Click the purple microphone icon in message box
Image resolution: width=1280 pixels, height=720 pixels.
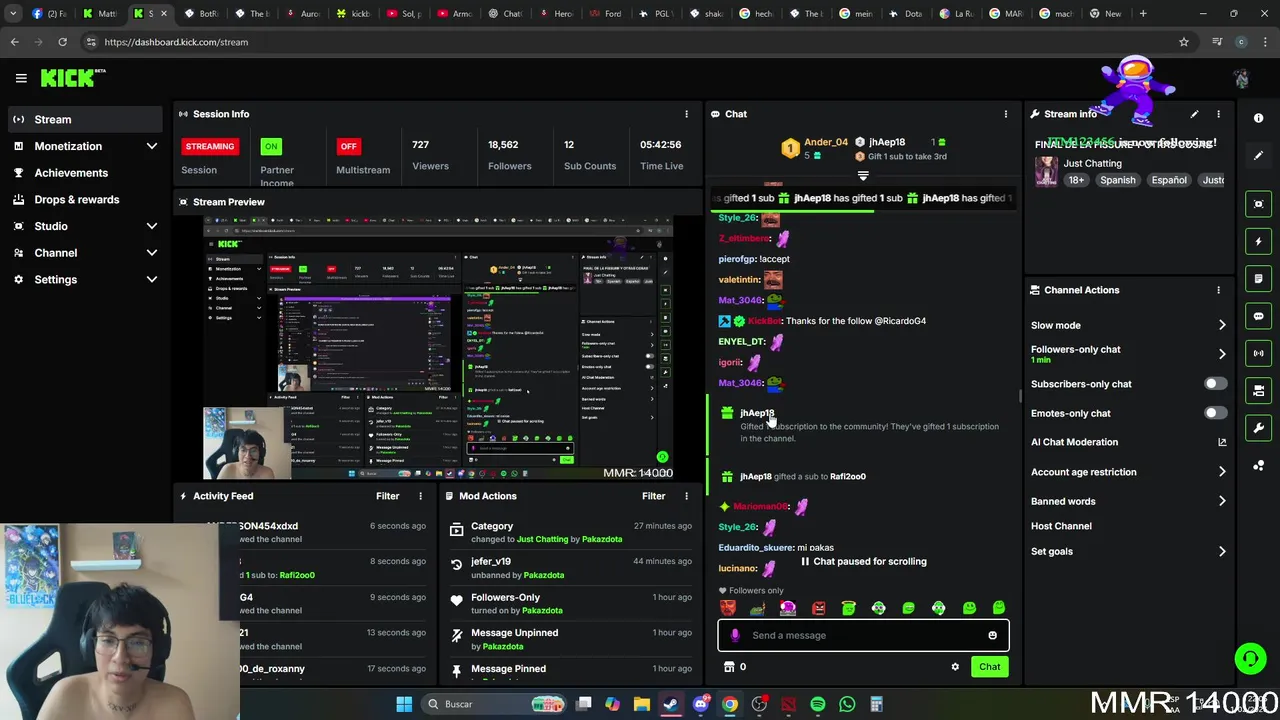point(735,635)
